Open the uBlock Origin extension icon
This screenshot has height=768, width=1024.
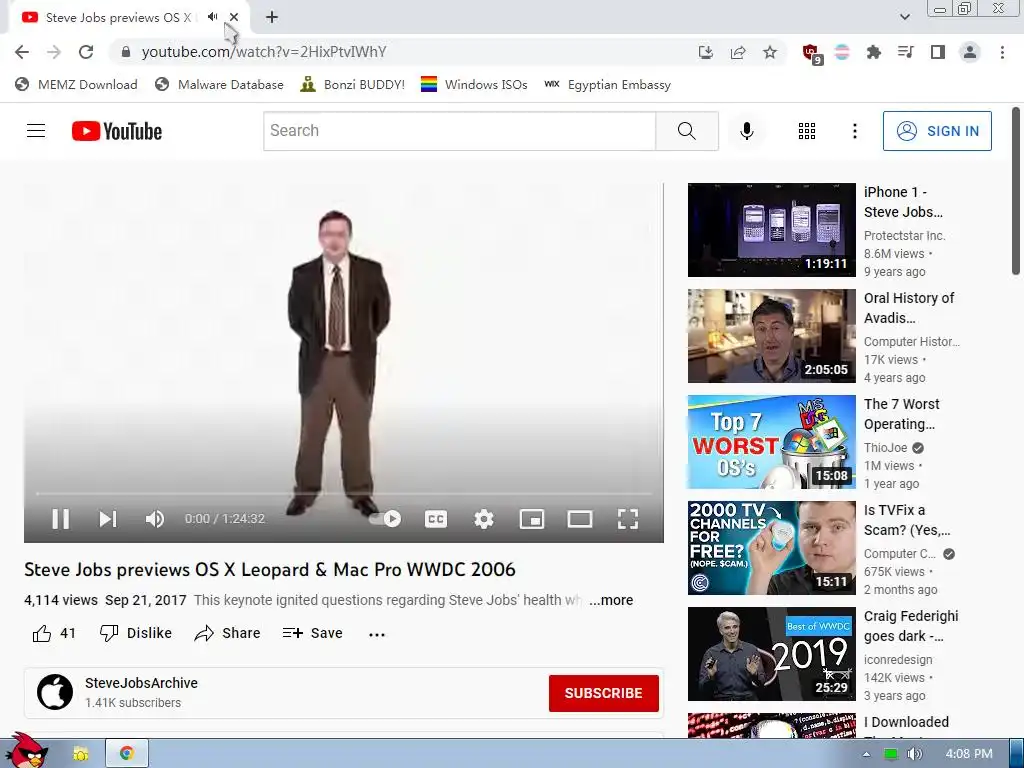[x=812, y=54]
